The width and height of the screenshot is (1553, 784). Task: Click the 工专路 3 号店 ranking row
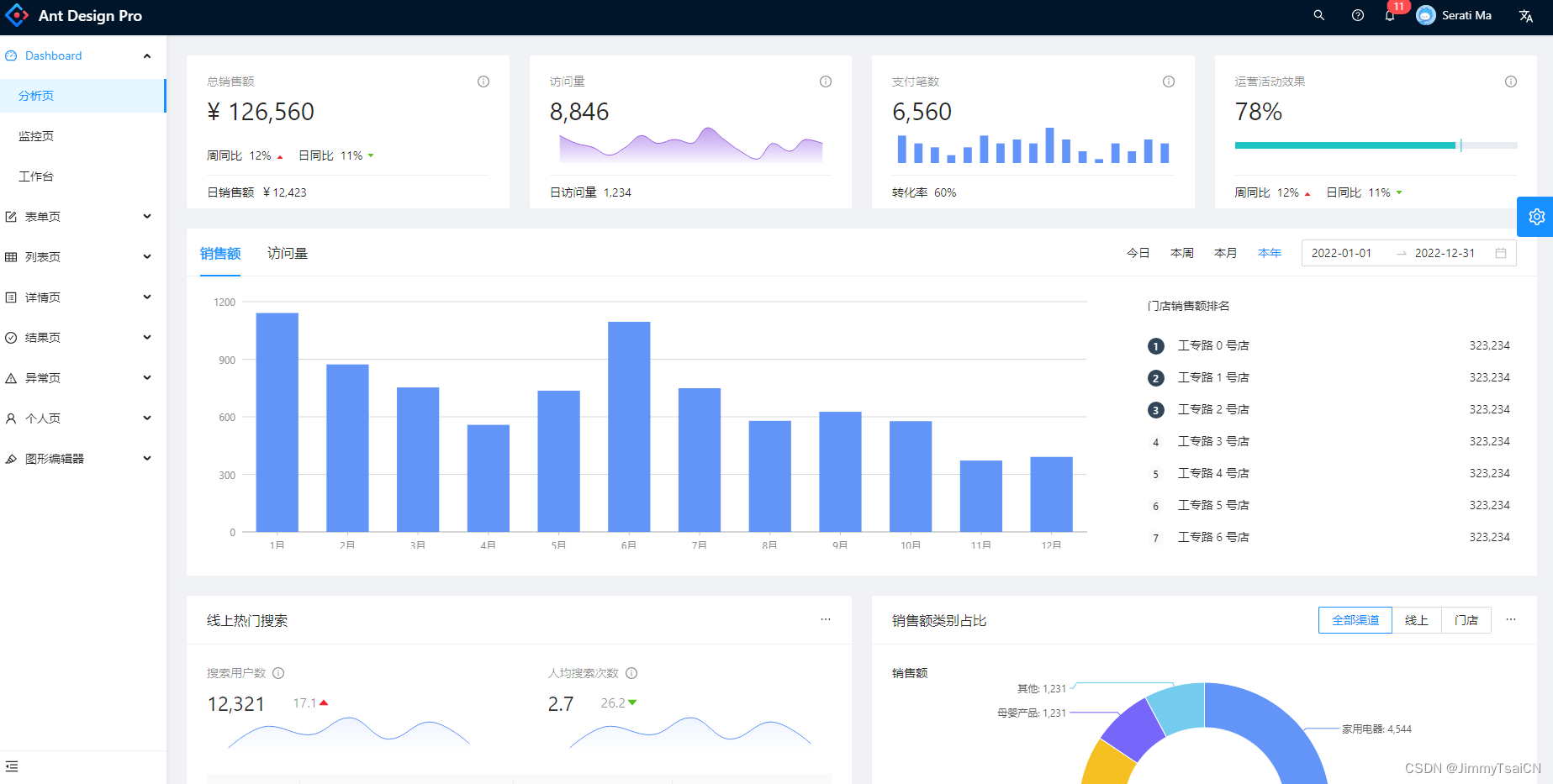1329,441
